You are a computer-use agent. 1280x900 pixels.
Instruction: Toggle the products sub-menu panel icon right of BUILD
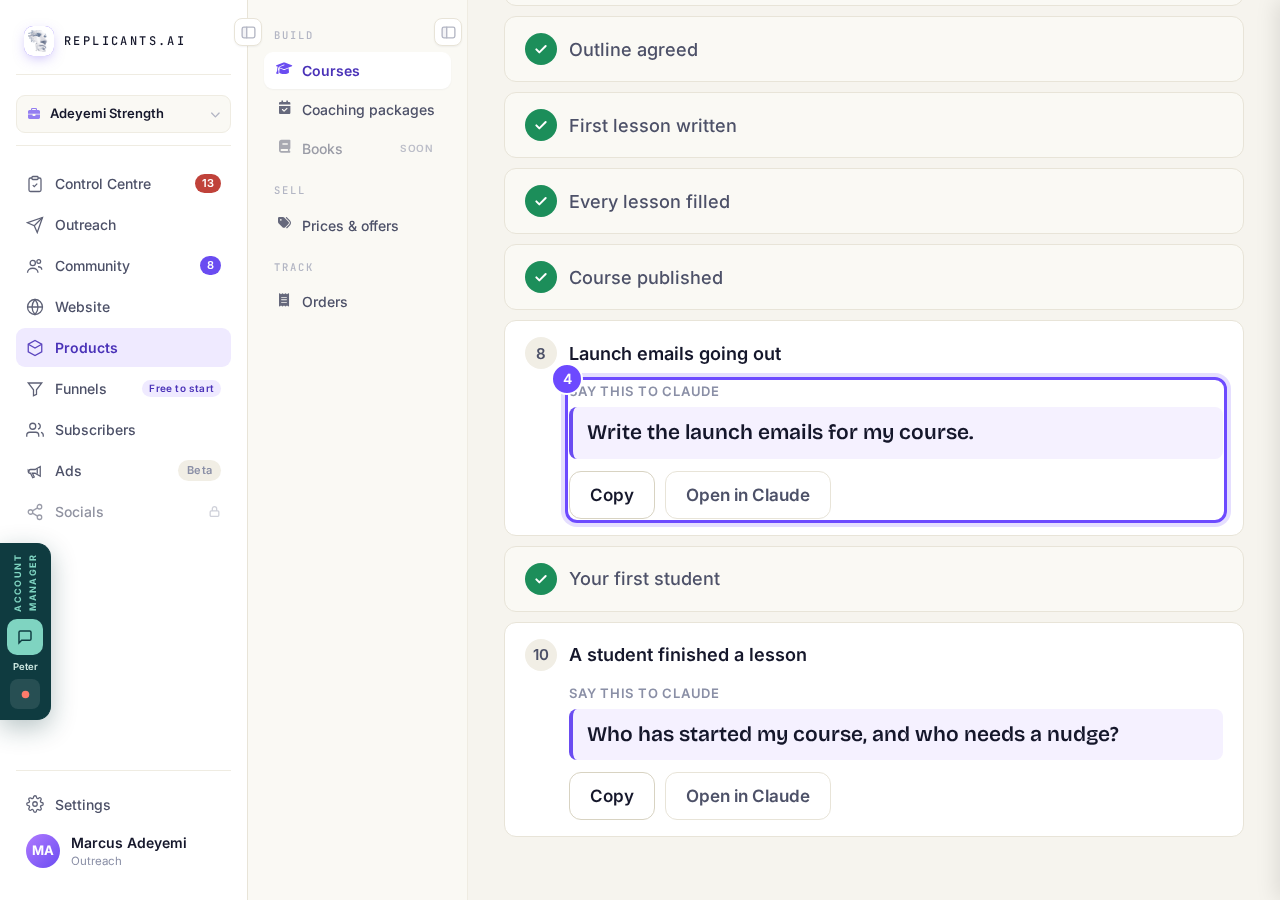point(448,32)
